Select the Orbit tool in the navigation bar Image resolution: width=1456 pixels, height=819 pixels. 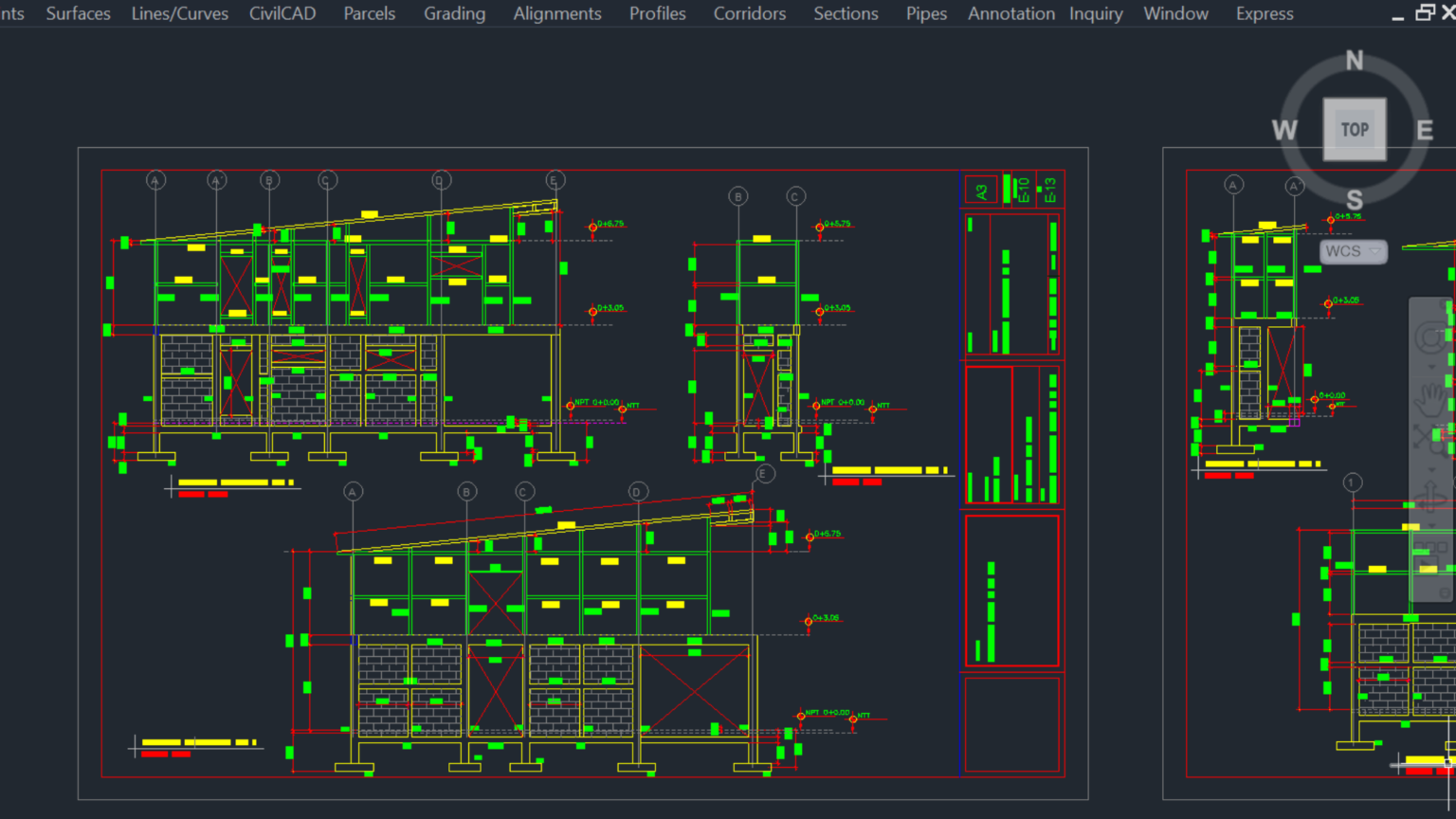(x=1430, y=496)
